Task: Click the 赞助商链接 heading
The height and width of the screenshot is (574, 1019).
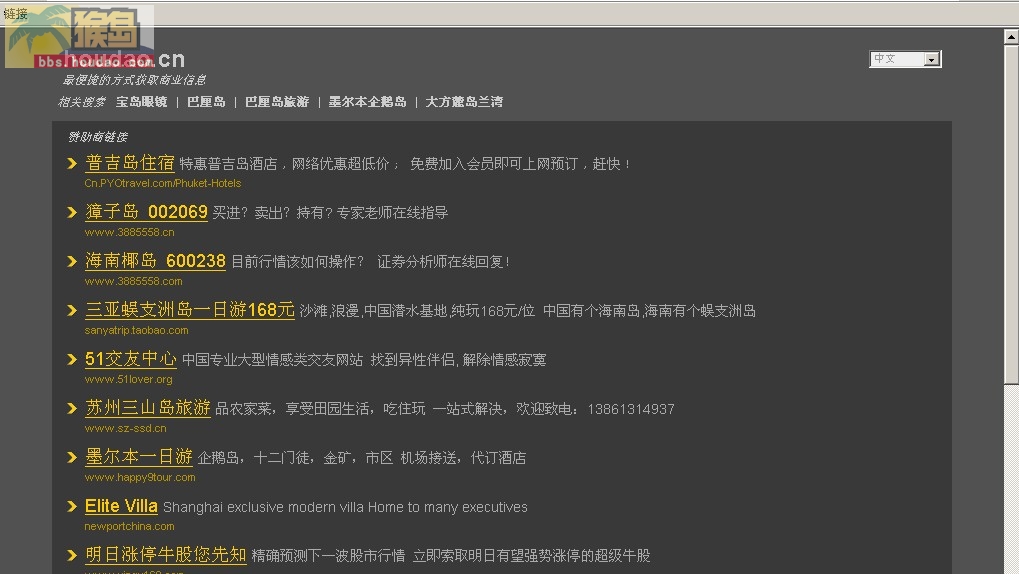Action: click(97, 137)
